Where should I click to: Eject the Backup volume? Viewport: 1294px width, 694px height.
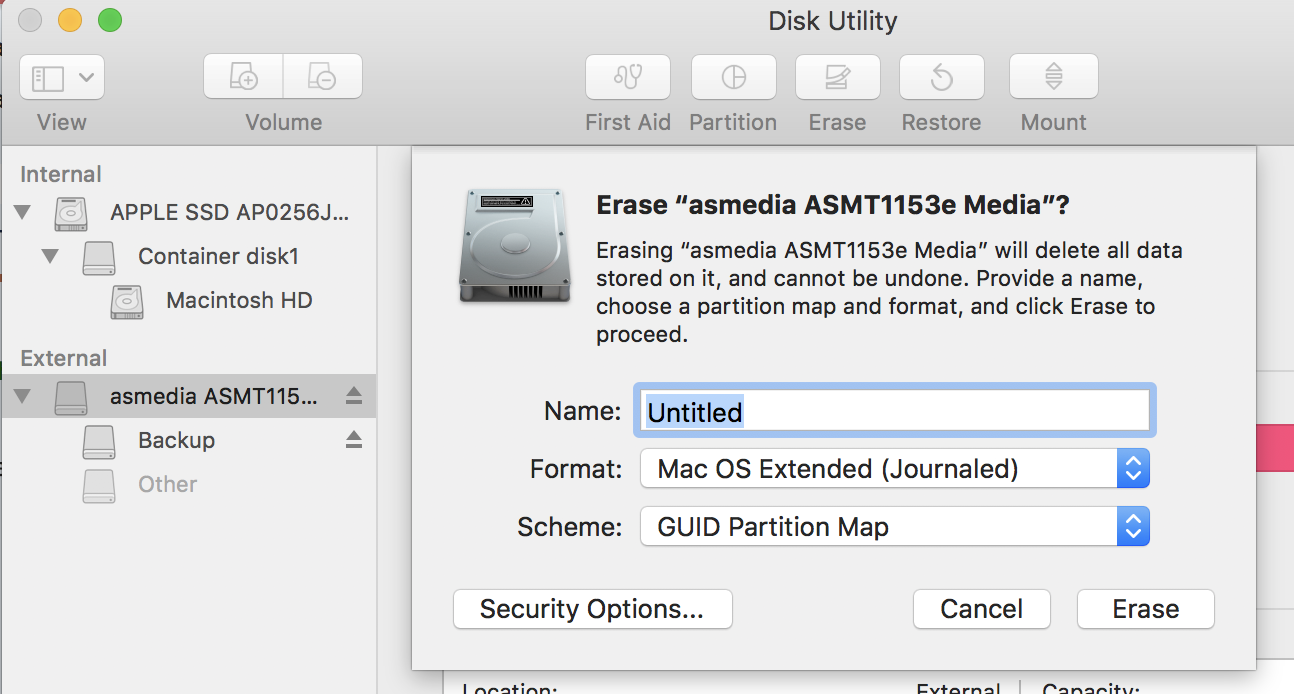(x=353, y=440)
